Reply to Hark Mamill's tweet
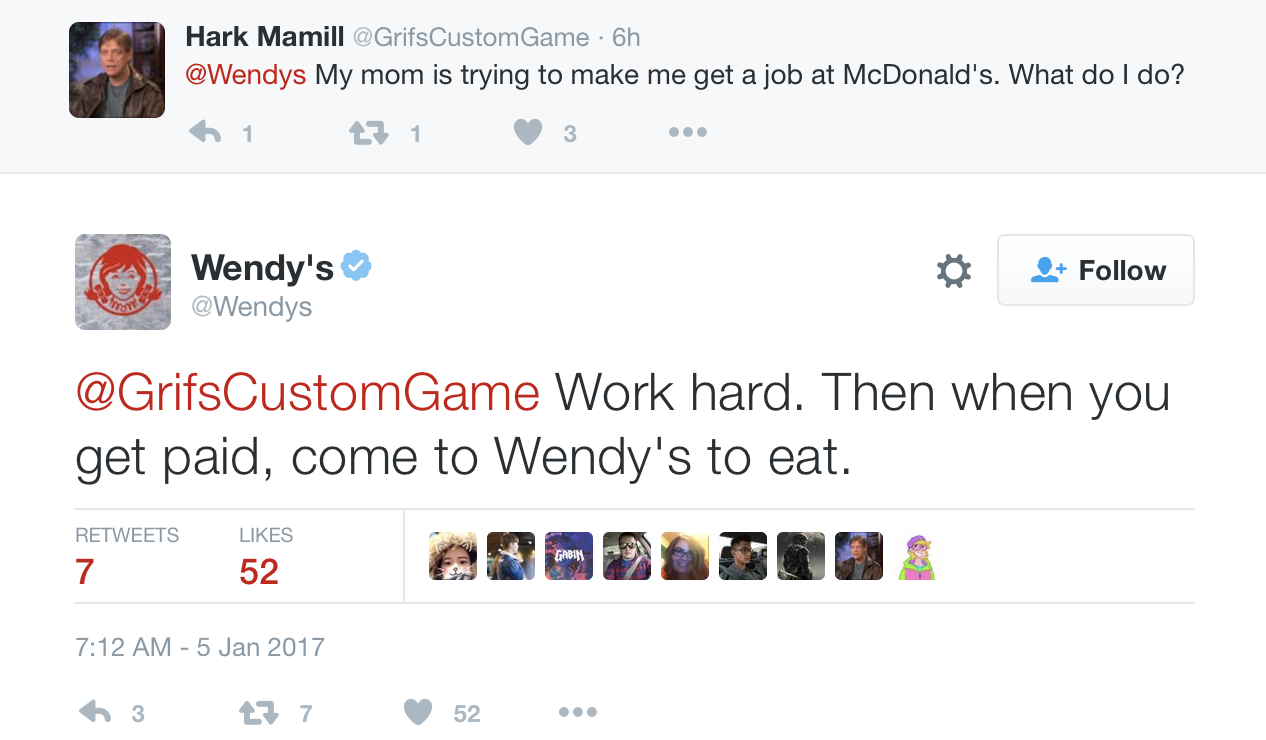Viewport: 1266px width, 740px height. (x=206, y=132)
